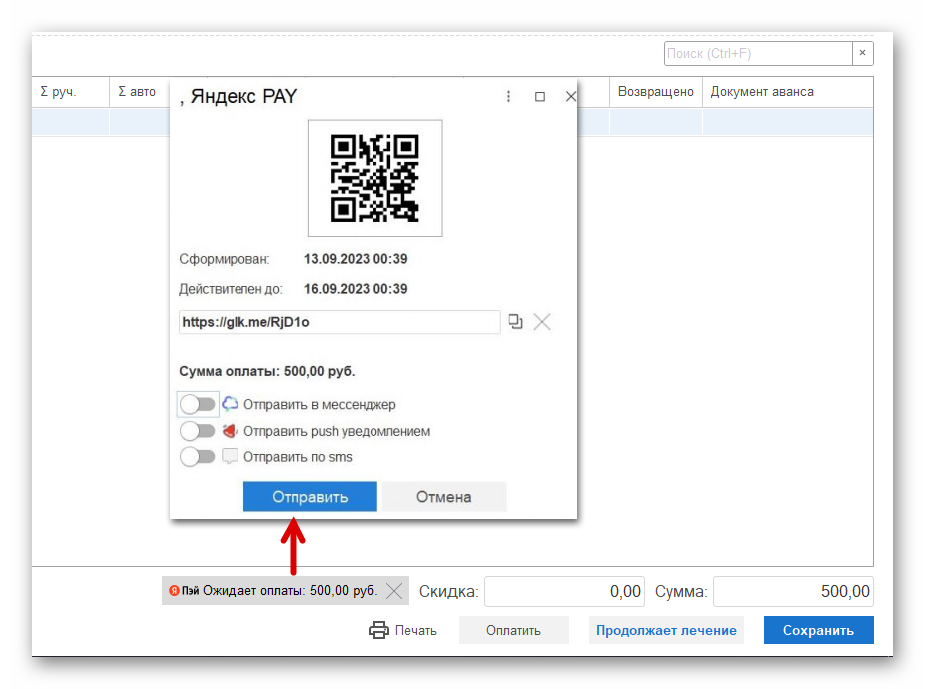925x689 pixels.
Task: Clear the search field with × button
Action: 862,53
